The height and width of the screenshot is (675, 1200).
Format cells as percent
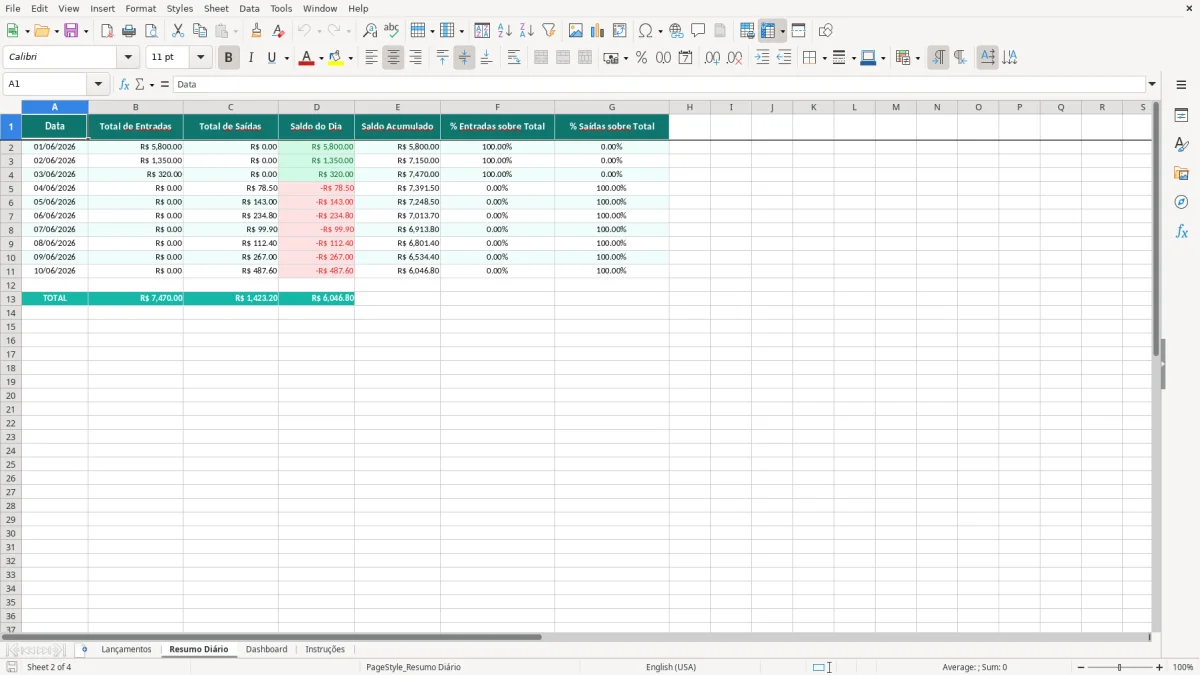tap(641, 58)
